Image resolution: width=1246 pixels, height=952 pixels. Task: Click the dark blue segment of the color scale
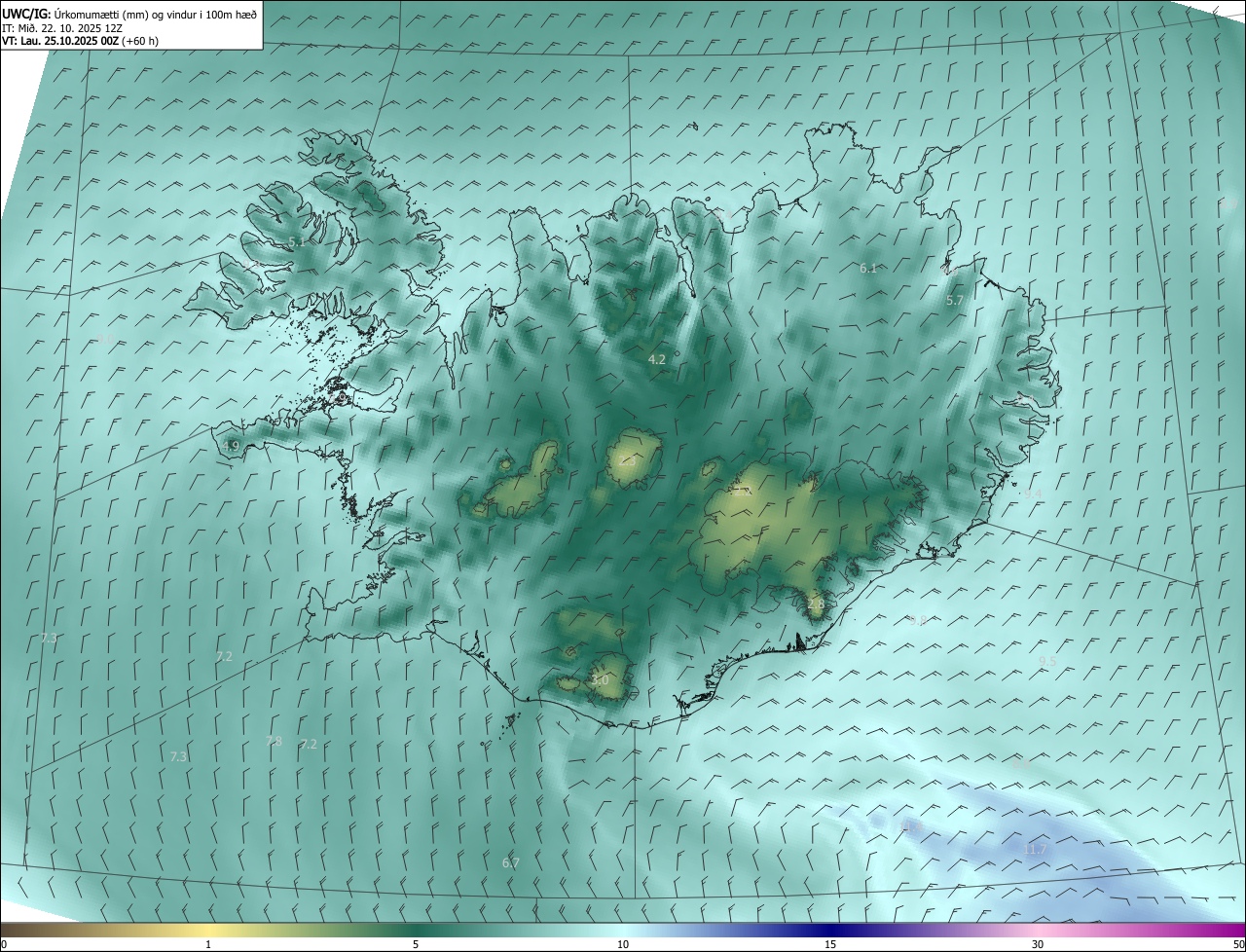pos(830,930)
